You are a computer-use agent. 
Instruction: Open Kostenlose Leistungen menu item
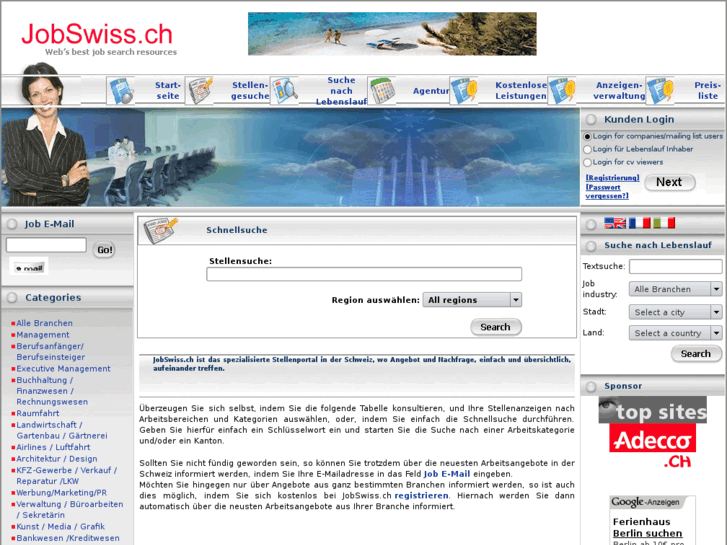pos(521,90)
